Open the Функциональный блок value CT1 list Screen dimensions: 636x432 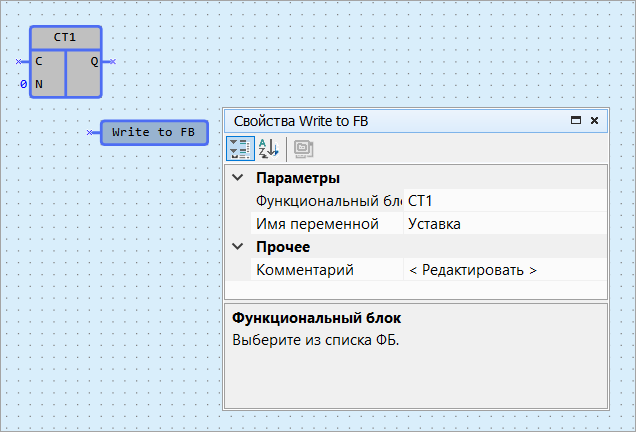504,201
